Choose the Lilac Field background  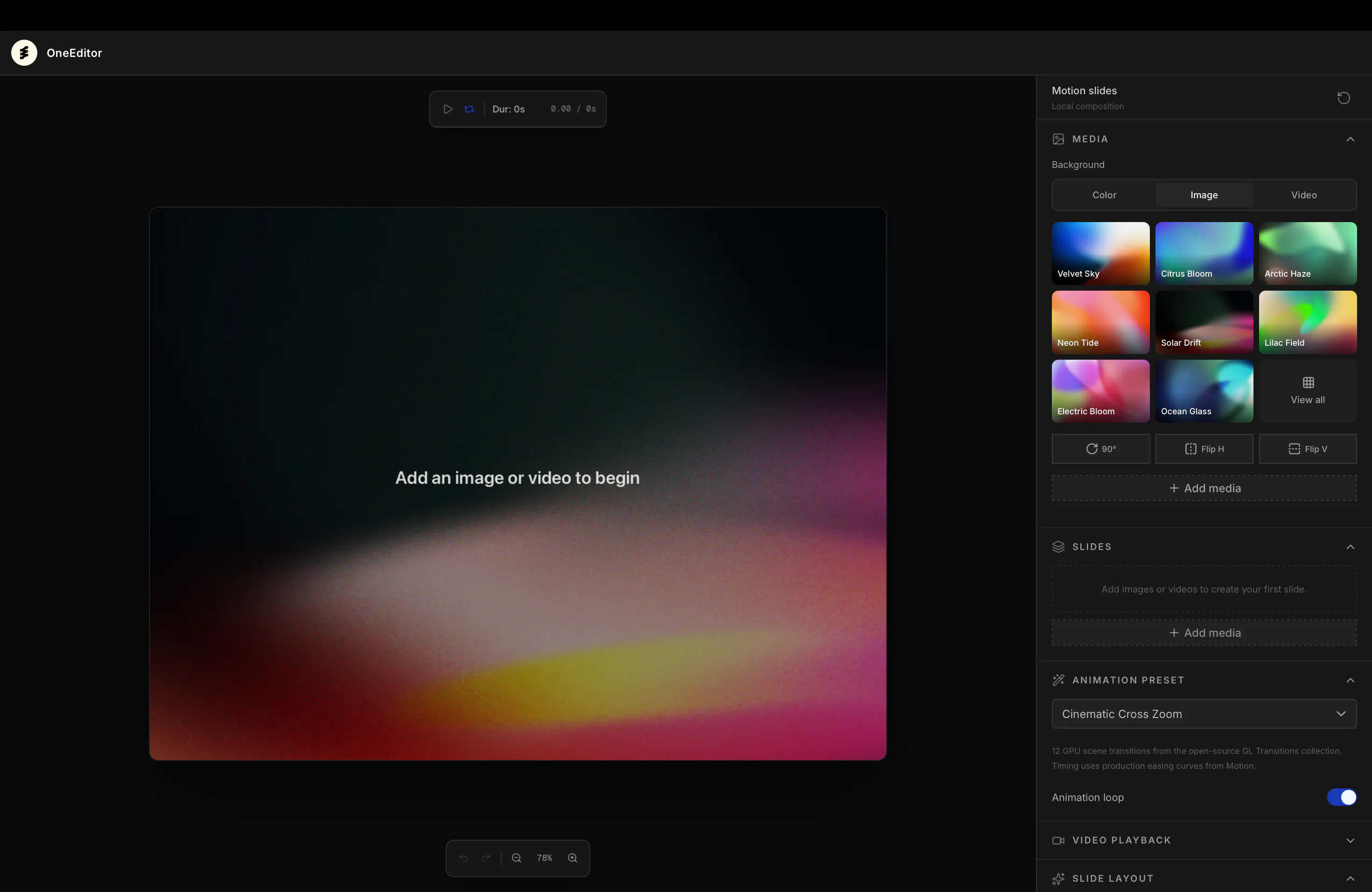1308,322
